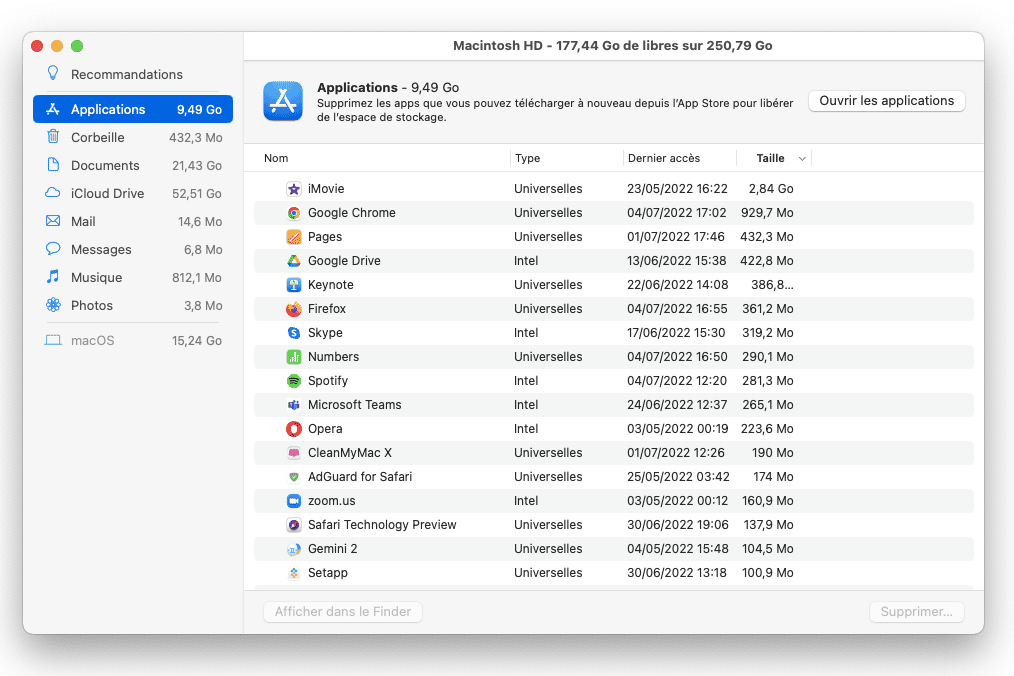Click the Skype app icon
The image size is (1014, 676).
294,333
